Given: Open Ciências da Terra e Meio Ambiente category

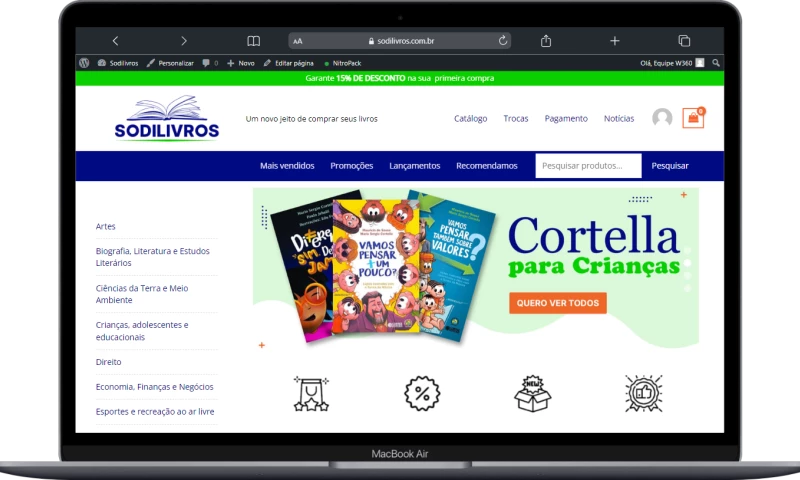Looking at the screenshot, I should coord(142,294).
